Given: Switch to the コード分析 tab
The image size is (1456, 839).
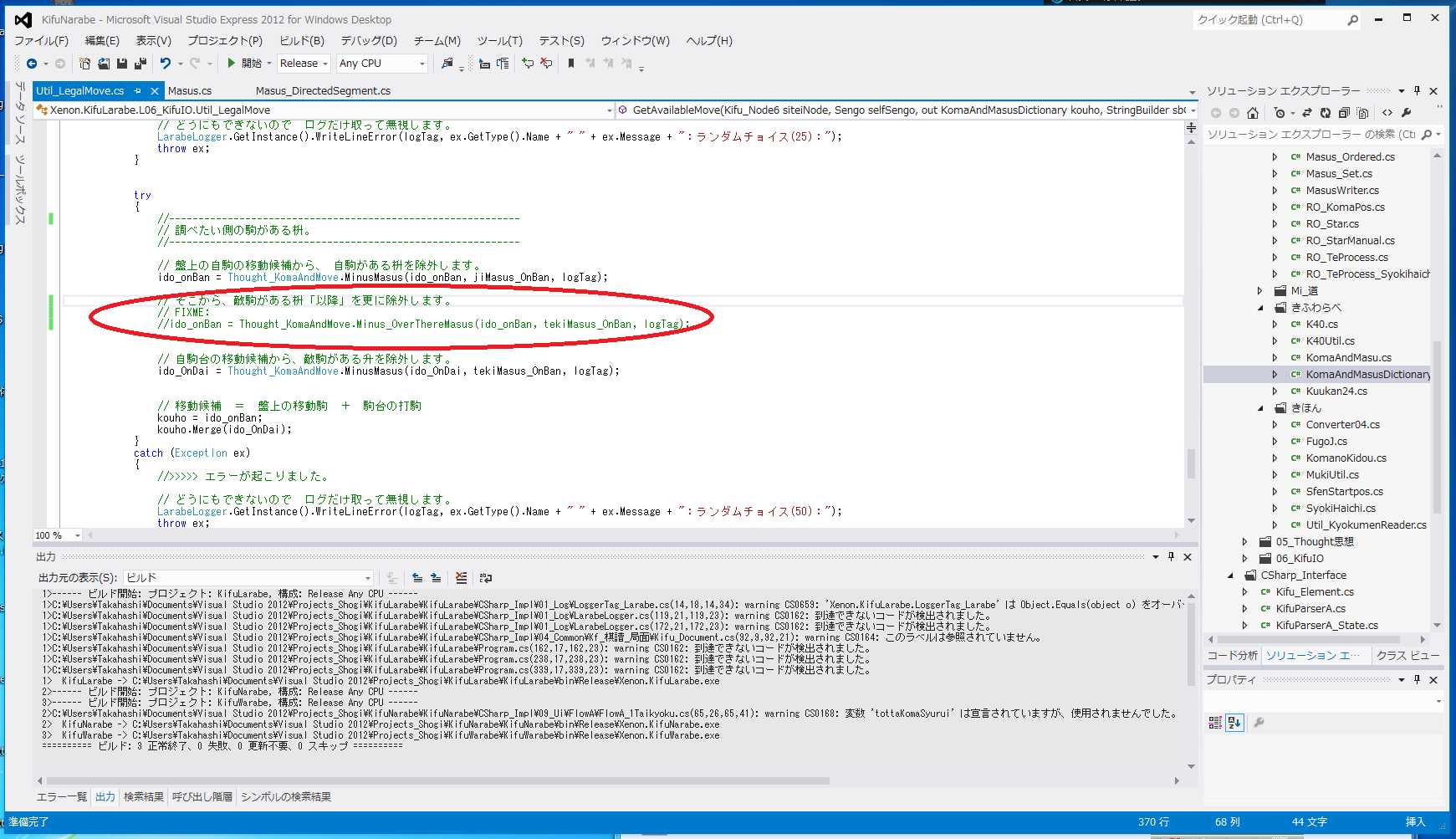Looking at the screenshot, I should point(1232,656).
